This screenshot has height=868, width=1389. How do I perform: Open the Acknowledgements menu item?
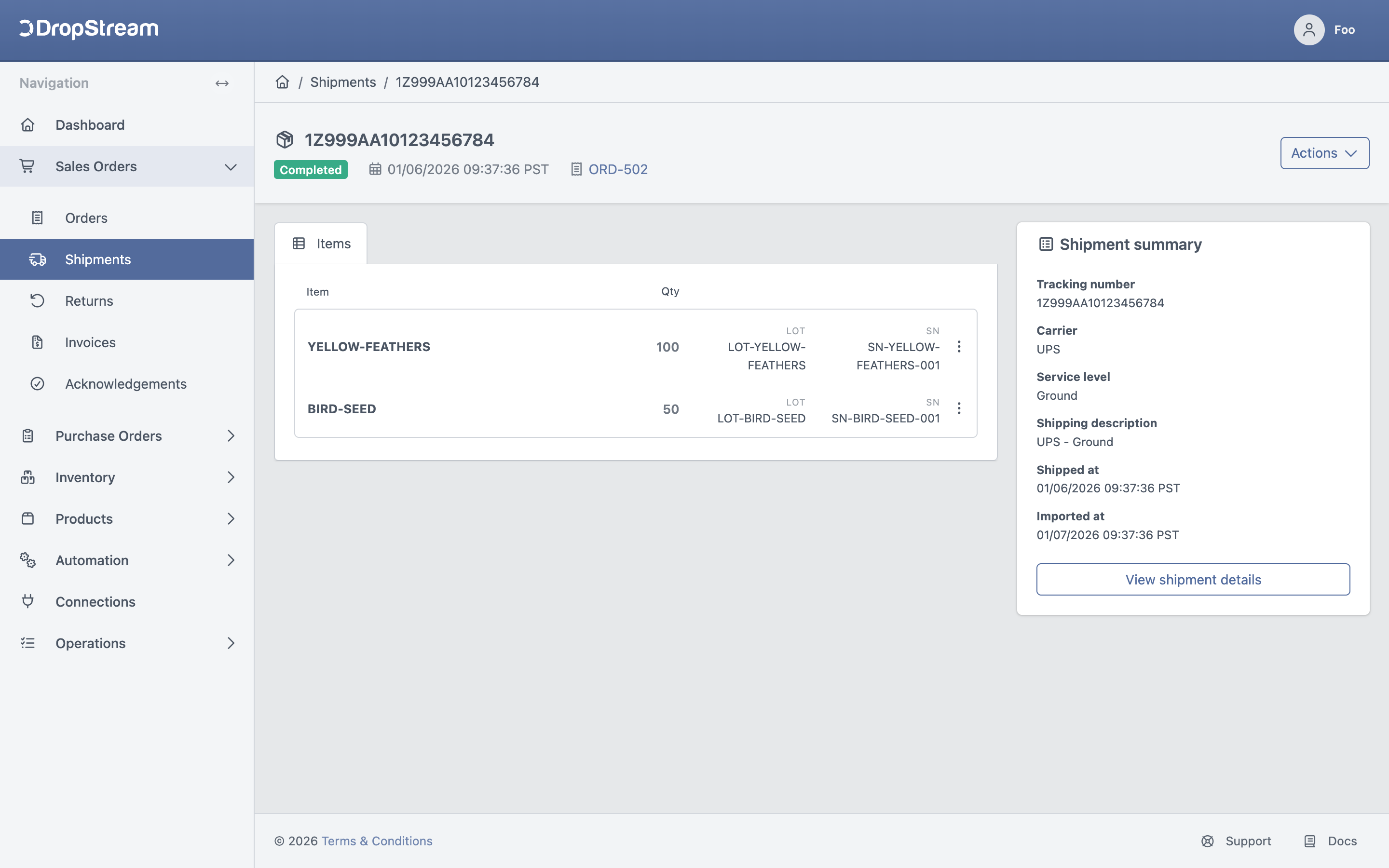(127, 383)
